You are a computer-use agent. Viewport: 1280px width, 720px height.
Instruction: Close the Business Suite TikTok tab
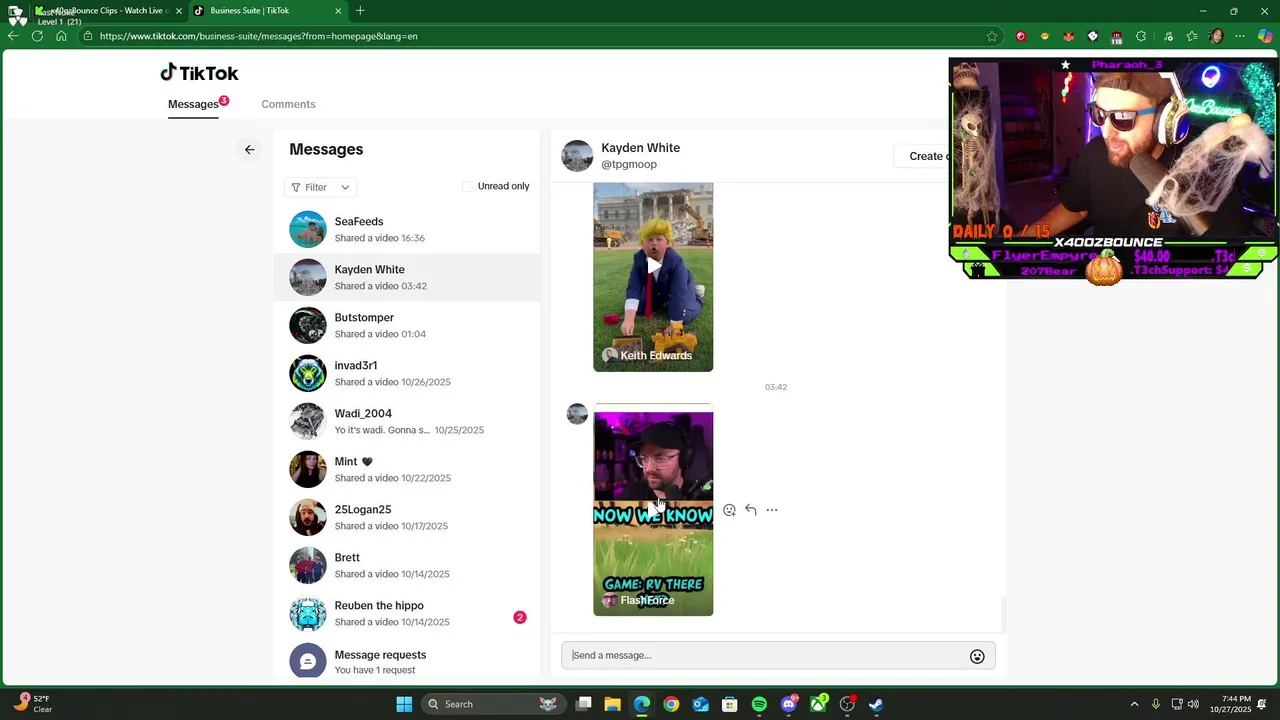pyautogui.click(x=338, y=11)
